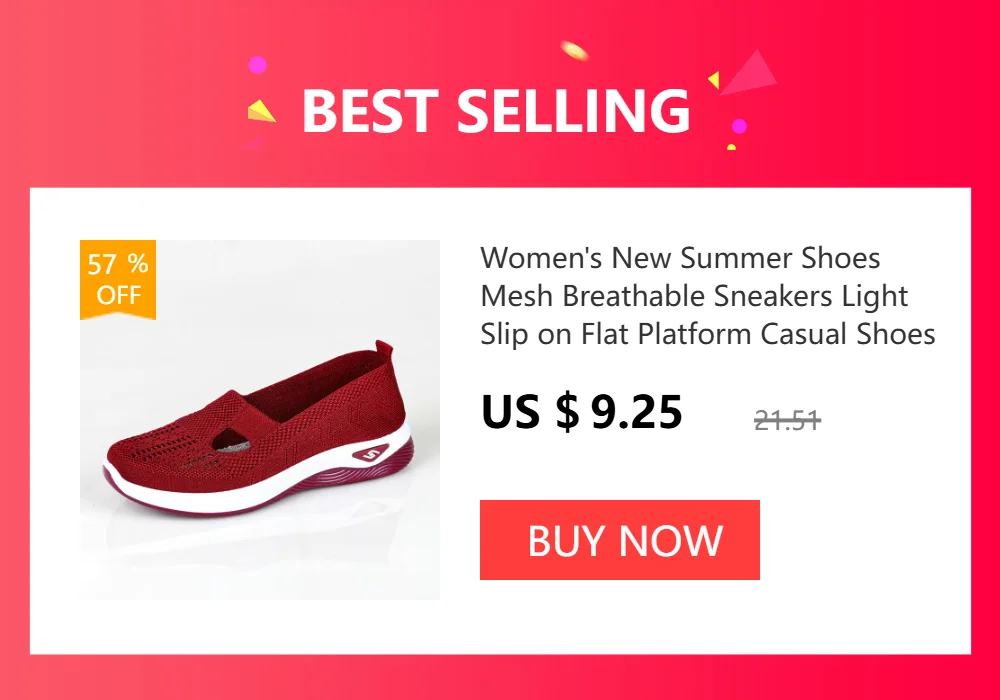Image resolution: width=1000 pixels, height=700 pixels.
Task: Click the 57% OFF orange discount badge
Action: click(x=118, y=279)
